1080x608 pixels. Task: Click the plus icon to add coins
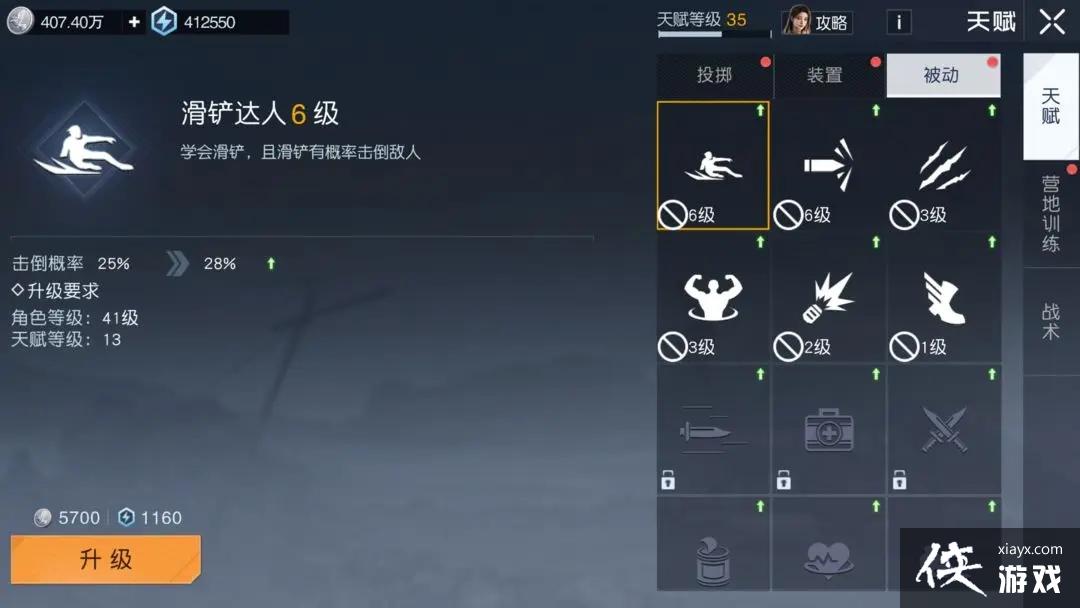pyautogui.click(x=134, y=22)
